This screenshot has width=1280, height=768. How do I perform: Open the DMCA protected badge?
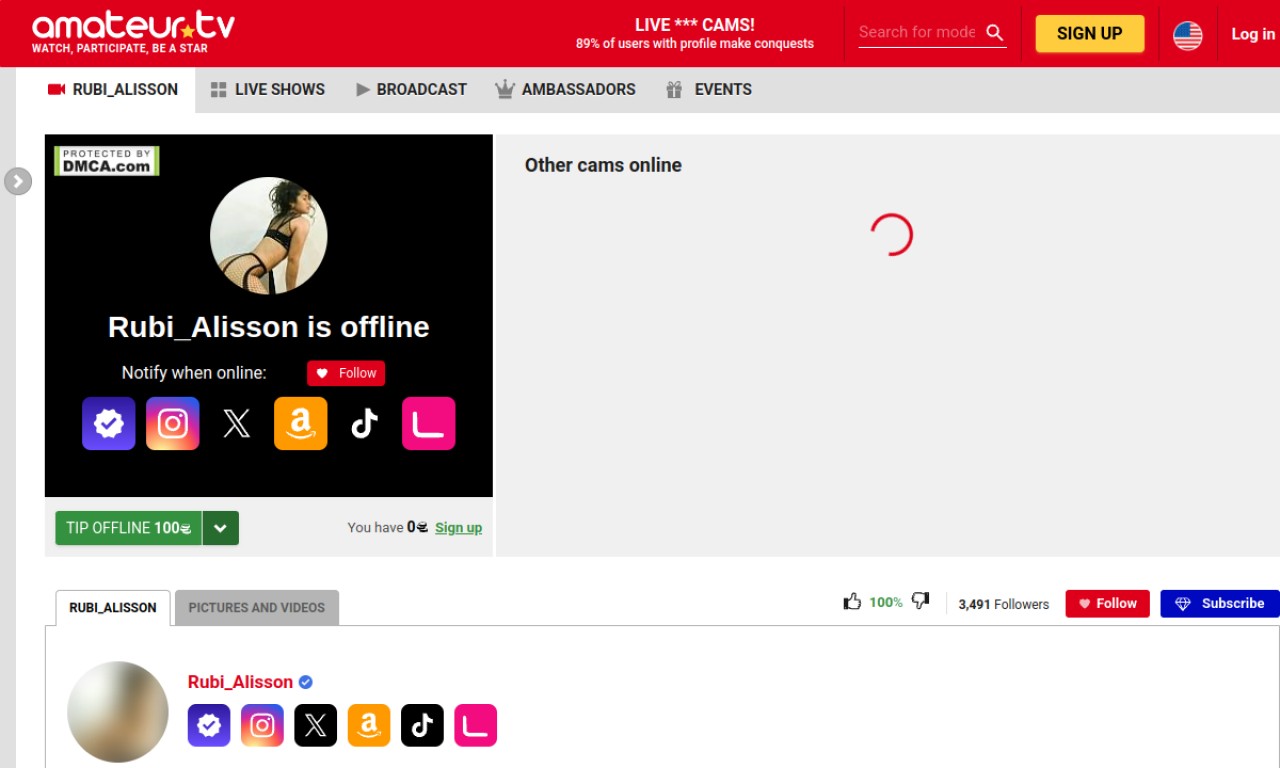coord(107,161)
